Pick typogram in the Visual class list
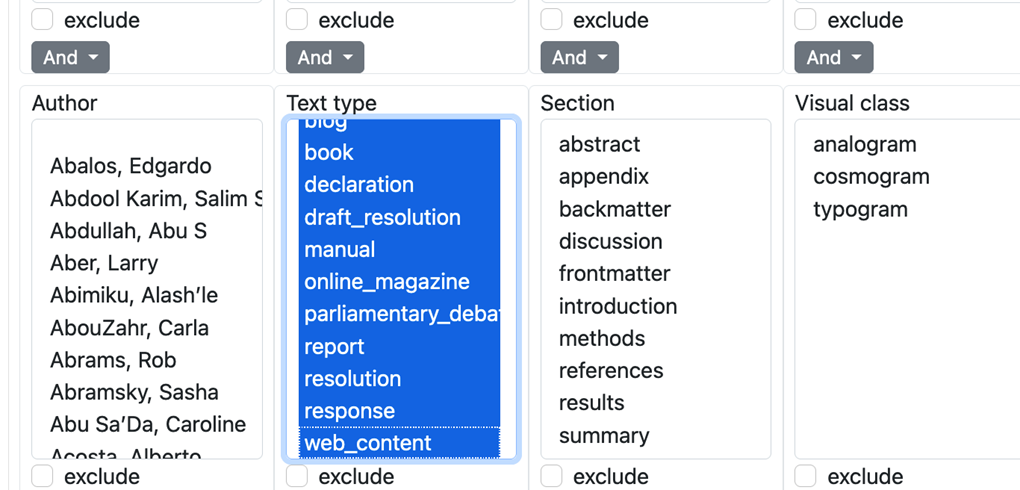The width and height of the screenshot is (1020, 490). (860, 209)
